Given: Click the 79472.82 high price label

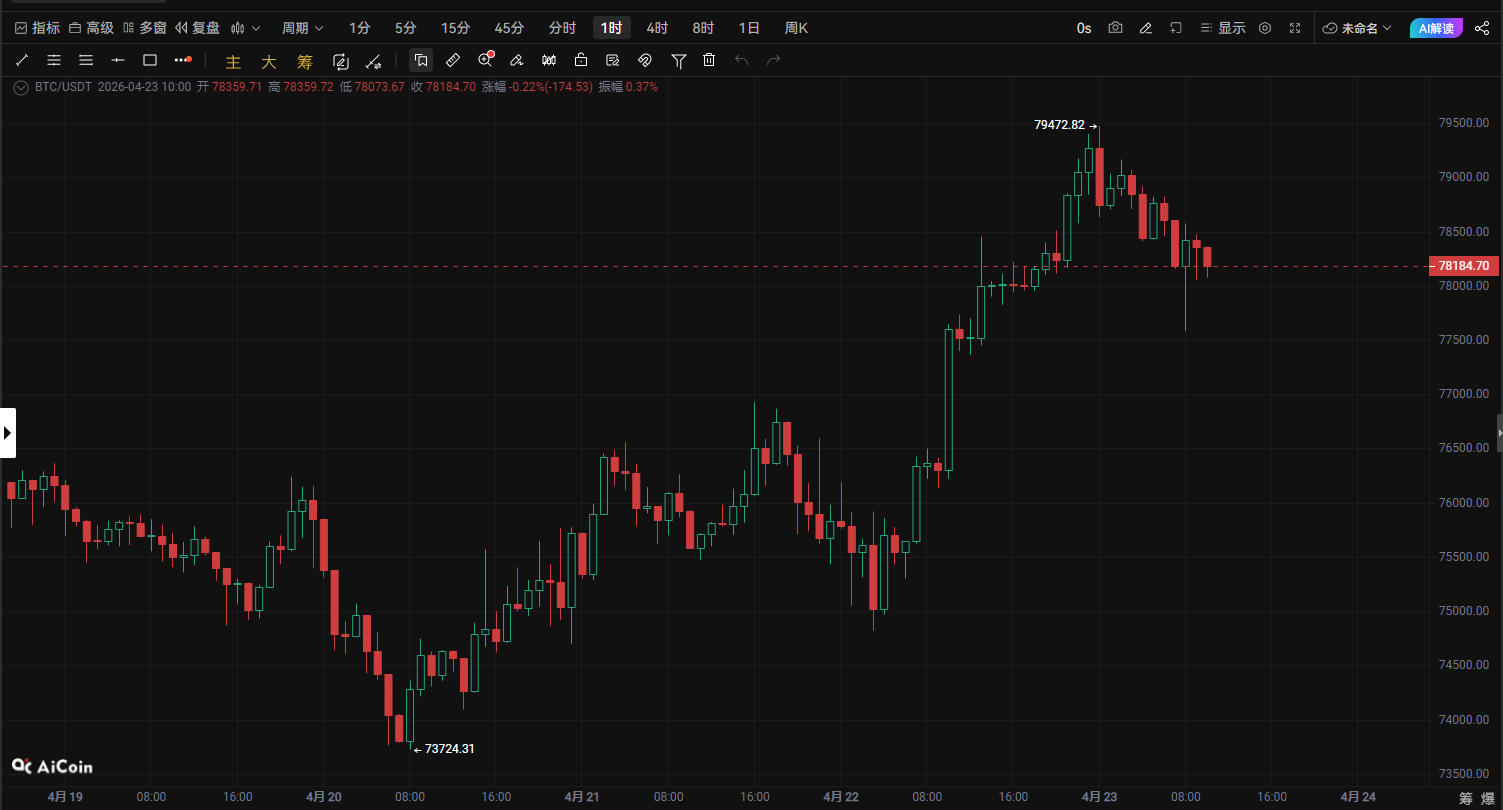Looking at the screenshot, I should coord(1059,125).
